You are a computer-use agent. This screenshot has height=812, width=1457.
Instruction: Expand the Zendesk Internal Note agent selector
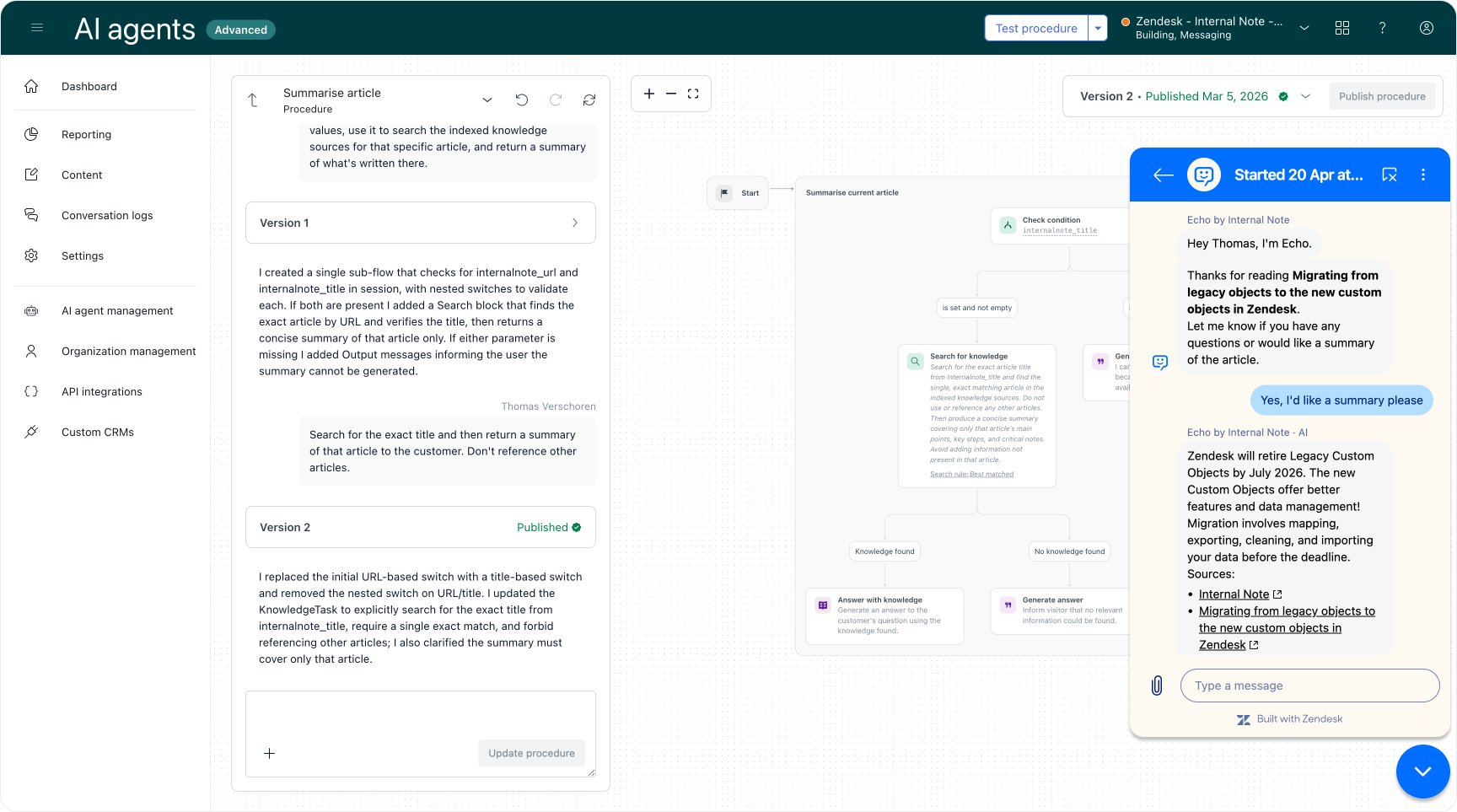1304,28
